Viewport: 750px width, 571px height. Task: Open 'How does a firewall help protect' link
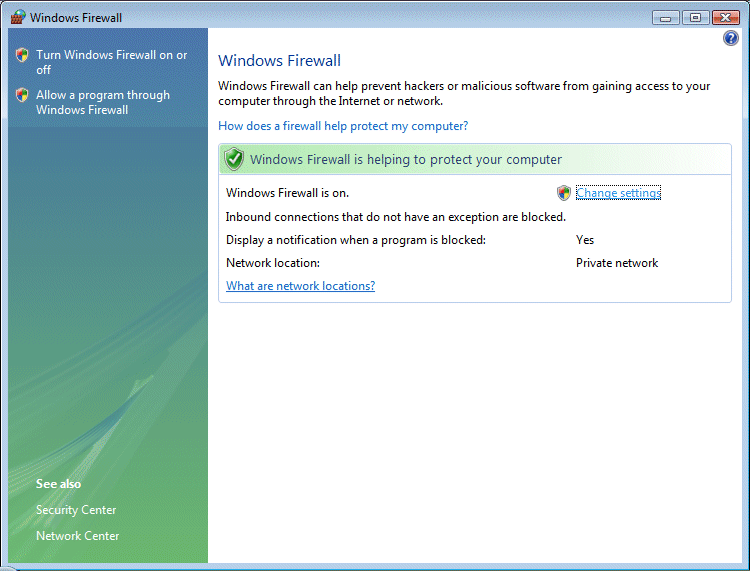pyautogui.click(x=343, y=126)
